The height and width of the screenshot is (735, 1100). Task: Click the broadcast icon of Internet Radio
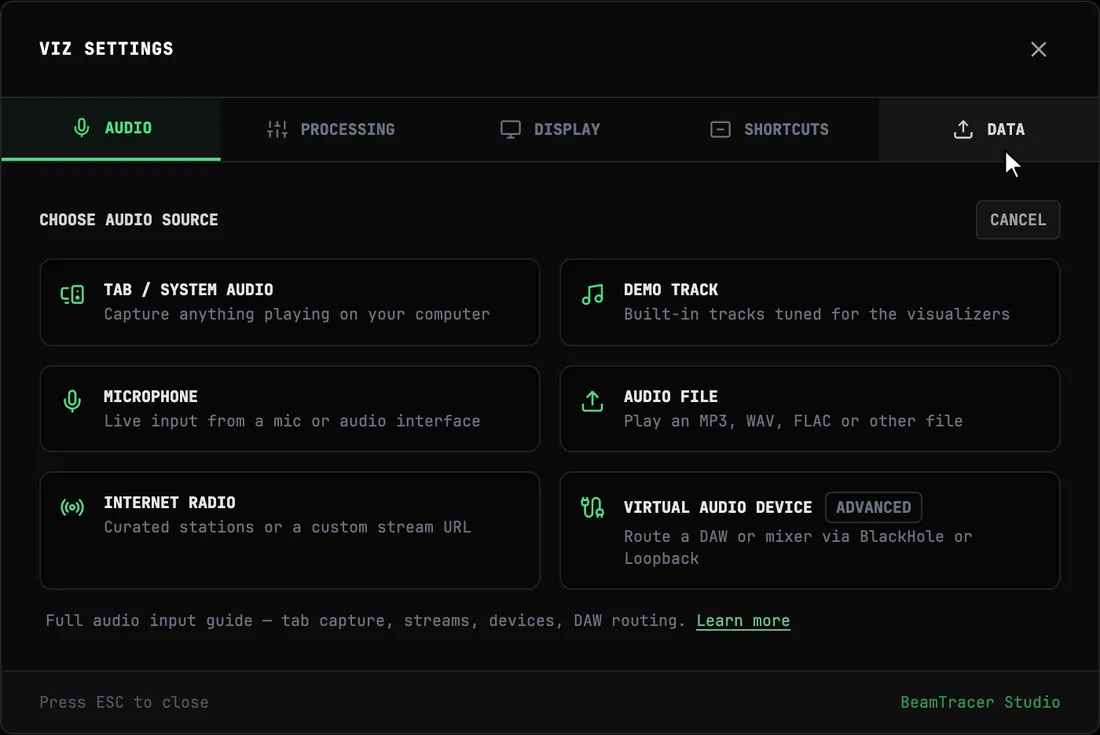pyautogui.click(x=72, y=507)
